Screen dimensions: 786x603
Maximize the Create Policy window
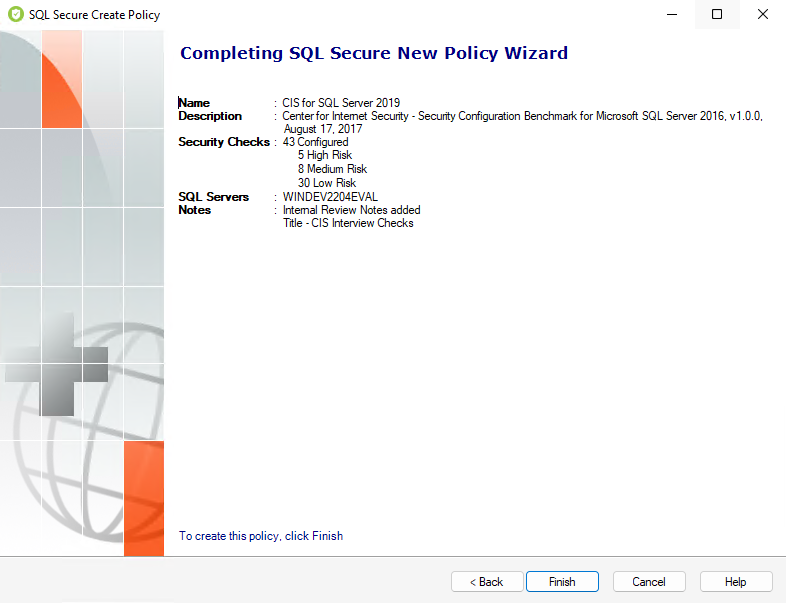tap(717, 14)
